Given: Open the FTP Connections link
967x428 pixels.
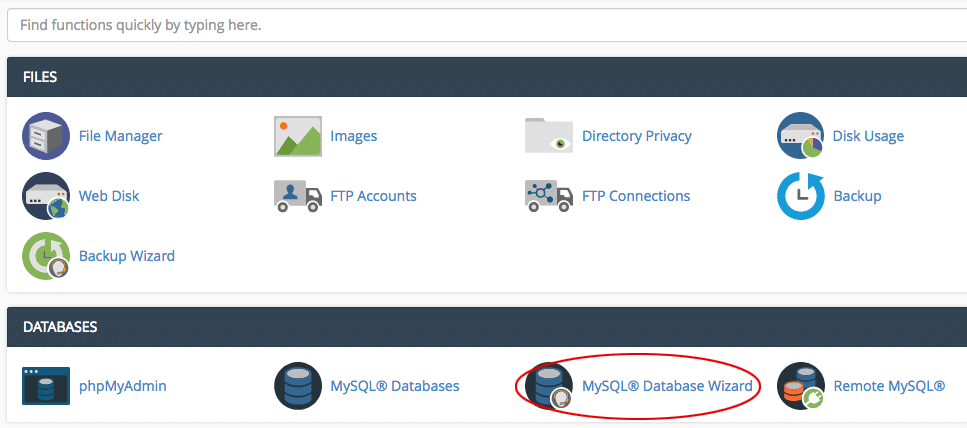Looking at the screenshot, I should tap(636, 196).
